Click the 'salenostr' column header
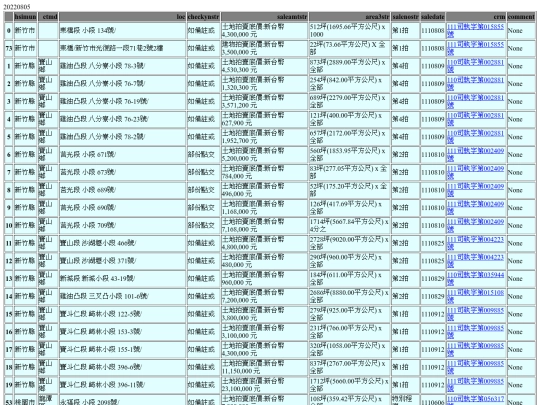 point(405,17)
